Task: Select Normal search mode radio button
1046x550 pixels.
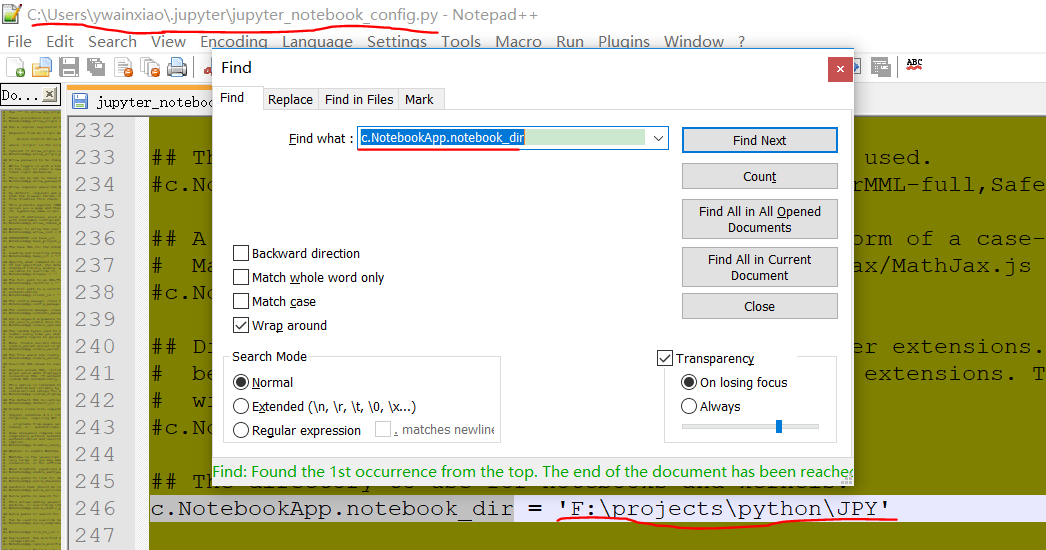Action: [x=240, y=382]
